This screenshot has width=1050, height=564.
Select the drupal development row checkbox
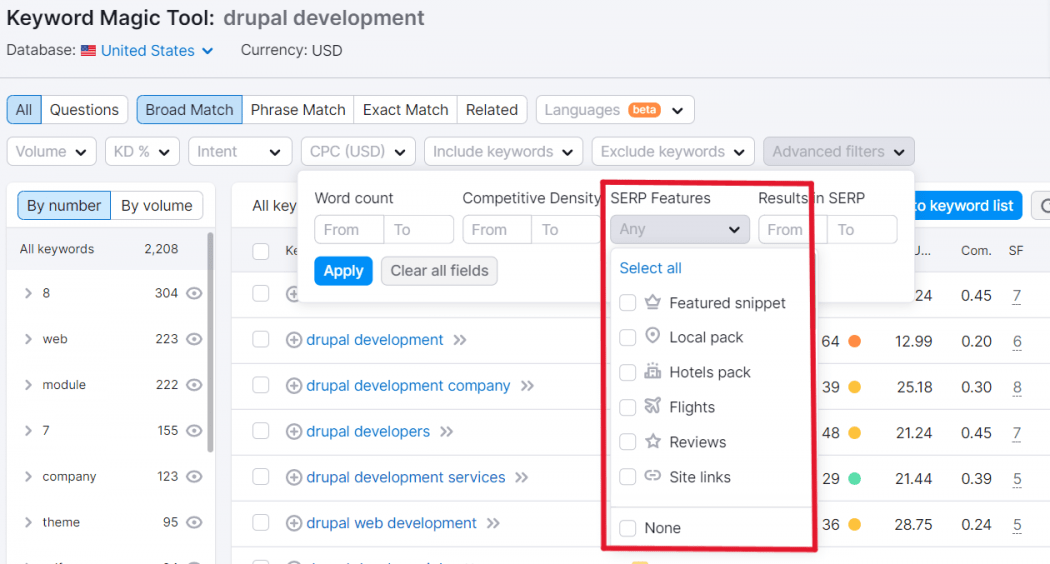coord(260,340)
